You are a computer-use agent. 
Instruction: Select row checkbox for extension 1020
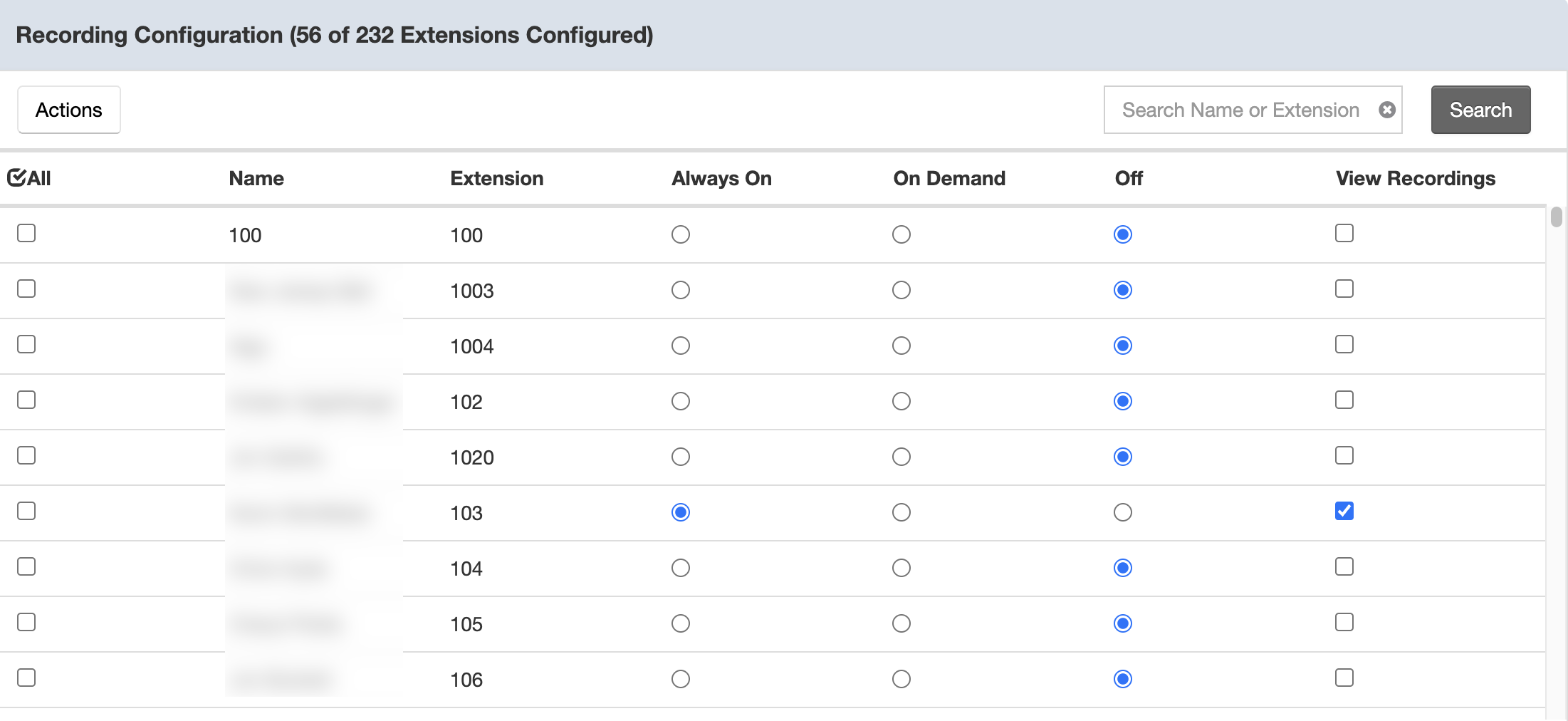tap(26, 455)
